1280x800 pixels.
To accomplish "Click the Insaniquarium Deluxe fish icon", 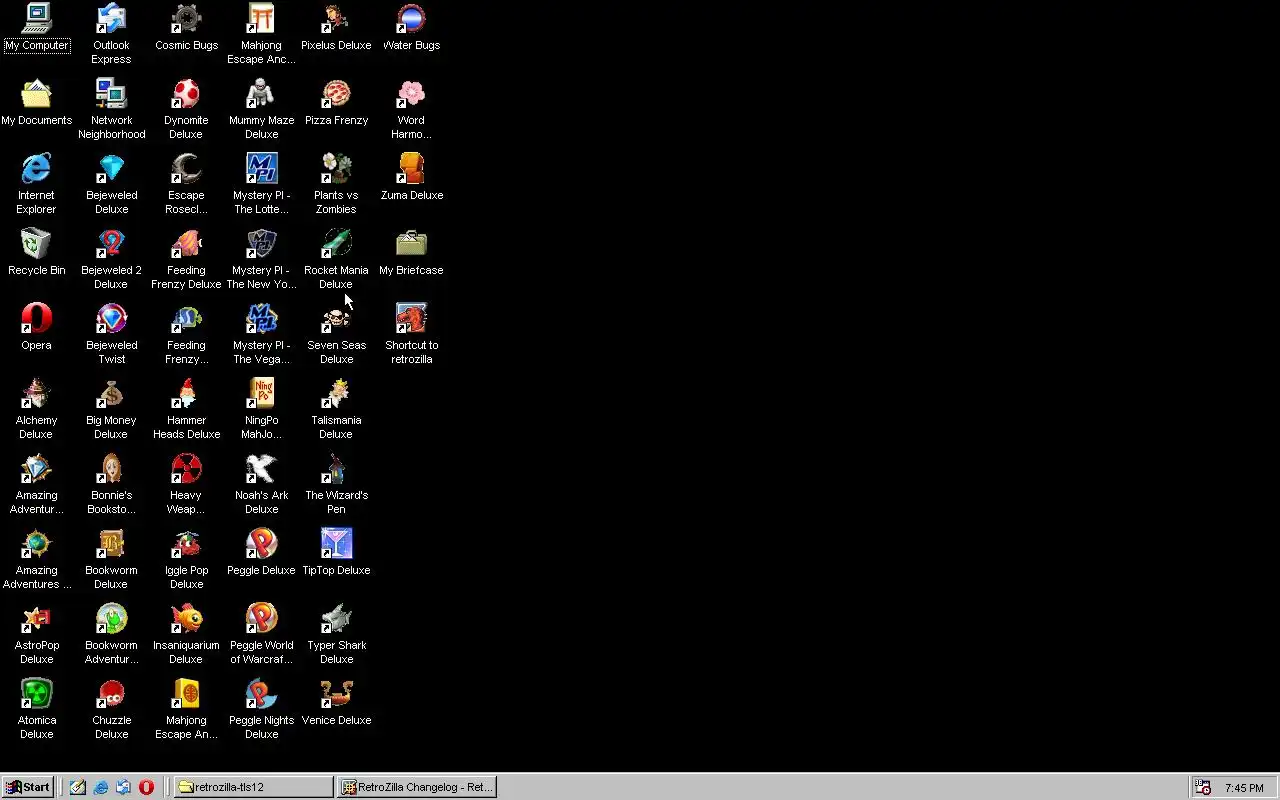I will point(186,619).
